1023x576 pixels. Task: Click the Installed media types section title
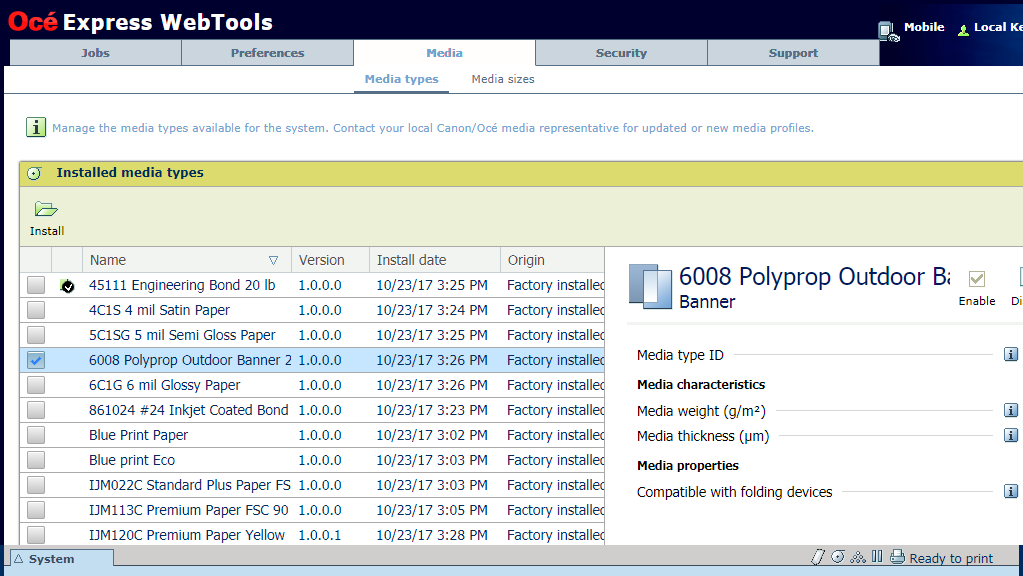pos(130,173)
